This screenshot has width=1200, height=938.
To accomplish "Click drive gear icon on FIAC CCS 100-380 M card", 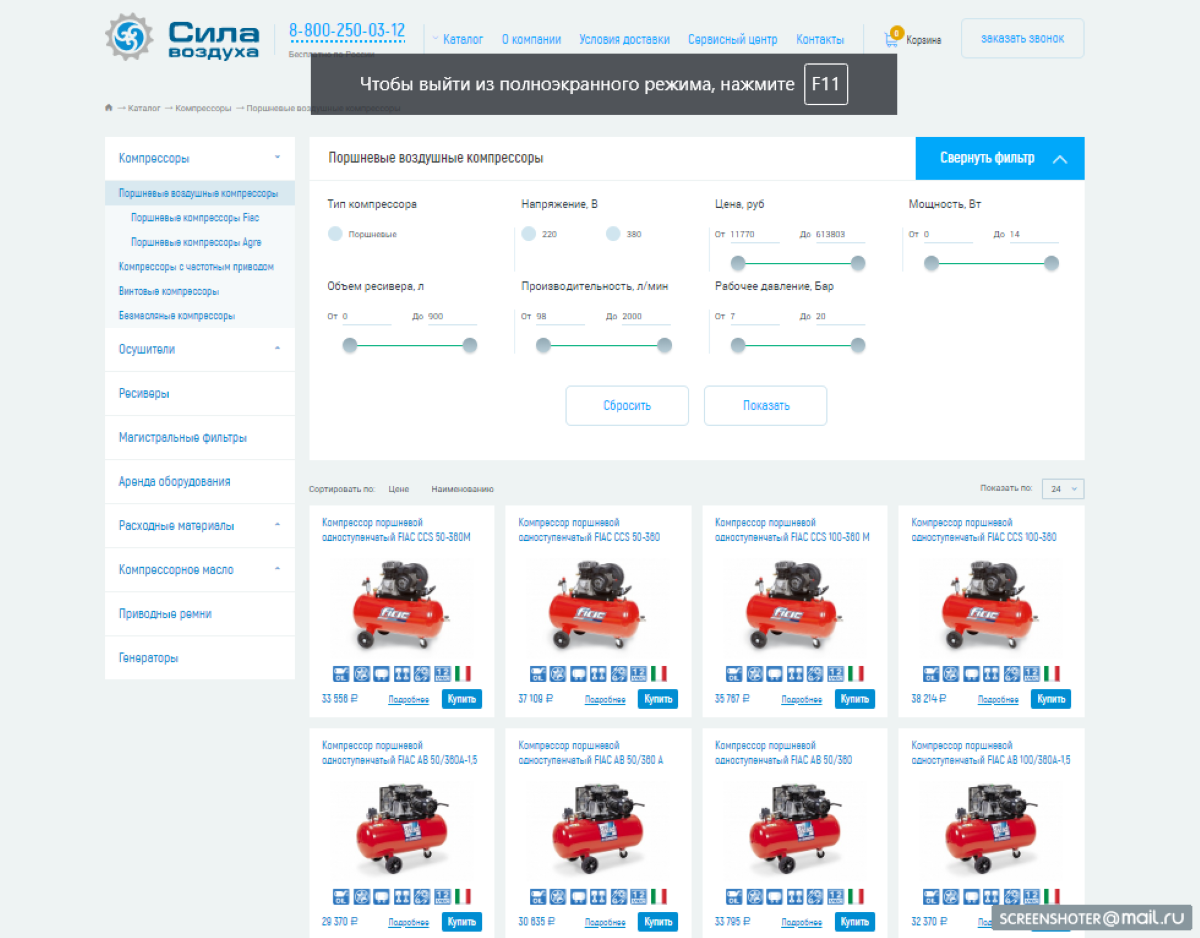I will pyautogui.click(x=815, y=674).
